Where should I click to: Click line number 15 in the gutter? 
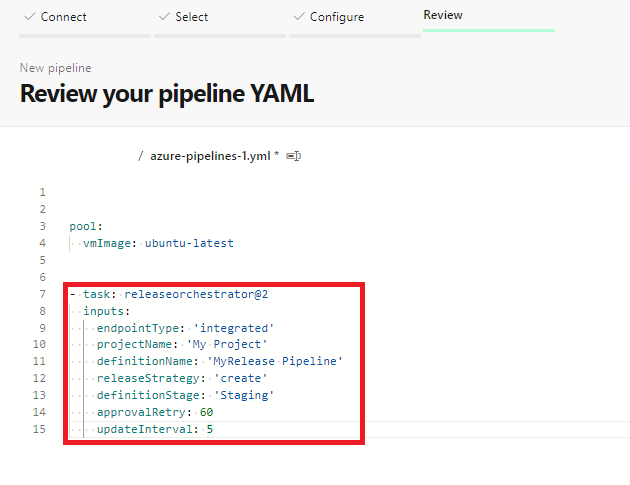pos(40,430)
